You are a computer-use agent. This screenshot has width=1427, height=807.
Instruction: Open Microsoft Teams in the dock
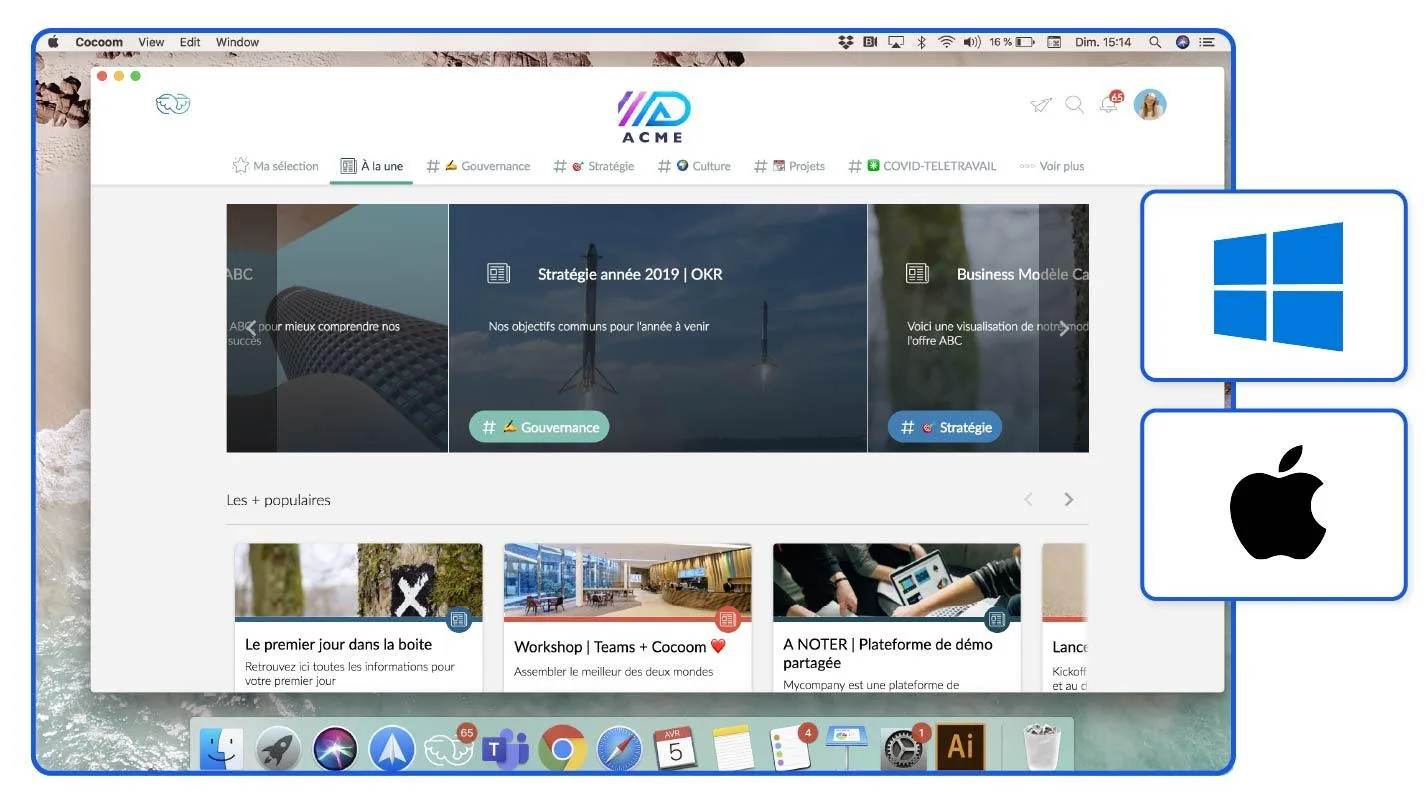506,749
